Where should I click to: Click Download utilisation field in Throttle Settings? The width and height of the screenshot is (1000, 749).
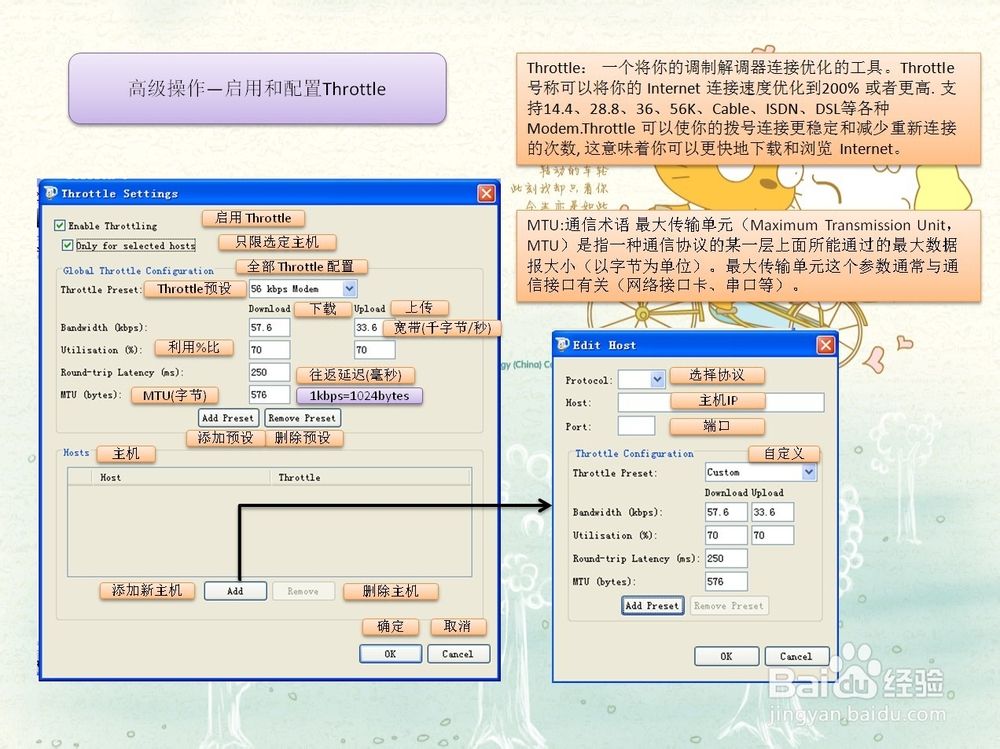click(x=269, y=350)
